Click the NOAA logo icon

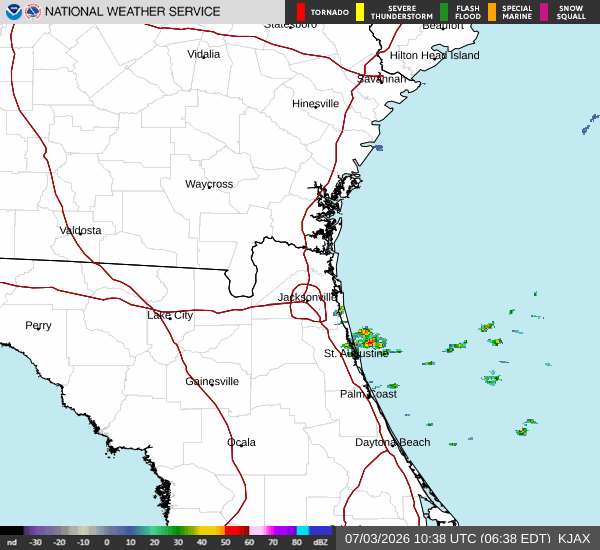coord(14,12)
